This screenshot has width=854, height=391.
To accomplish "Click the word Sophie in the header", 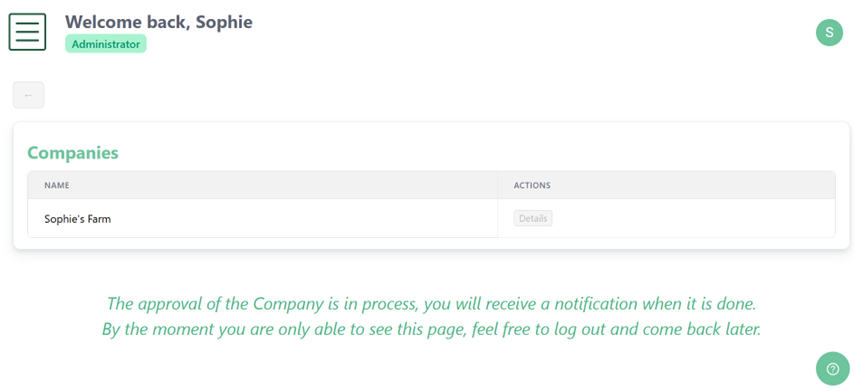I will (224, 22).
